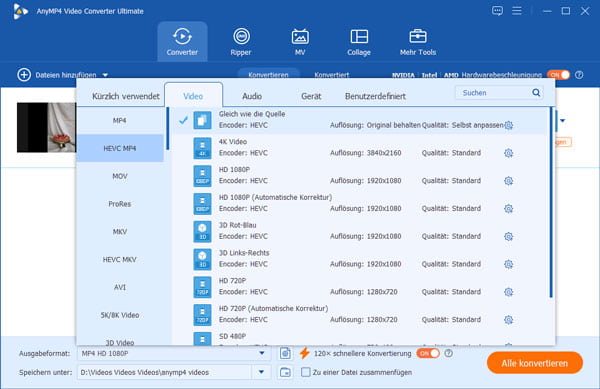Expand the file format dropdown arrow at right
The height and width of the screenshot is (389, 600).
point(562,120)
